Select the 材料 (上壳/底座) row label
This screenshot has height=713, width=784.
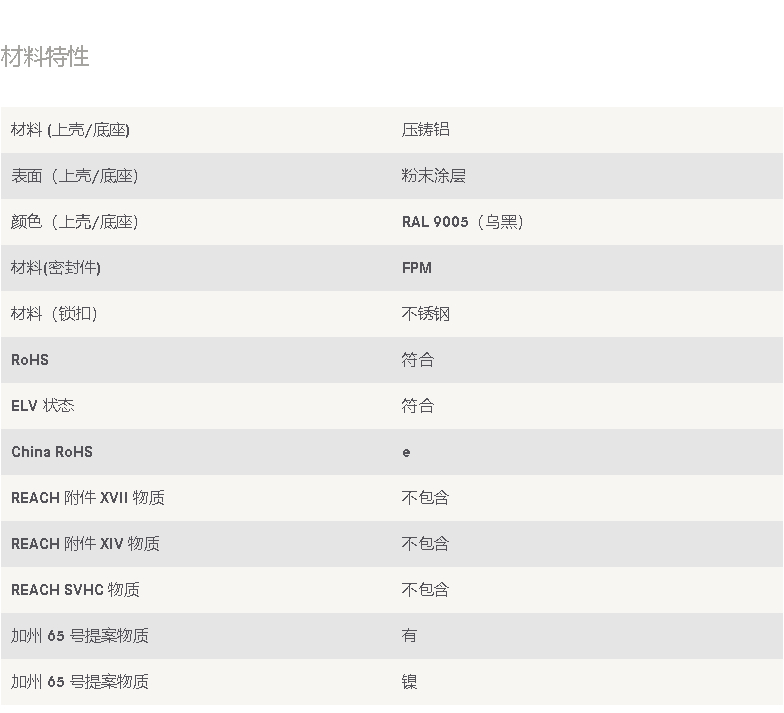coord(70,130)
